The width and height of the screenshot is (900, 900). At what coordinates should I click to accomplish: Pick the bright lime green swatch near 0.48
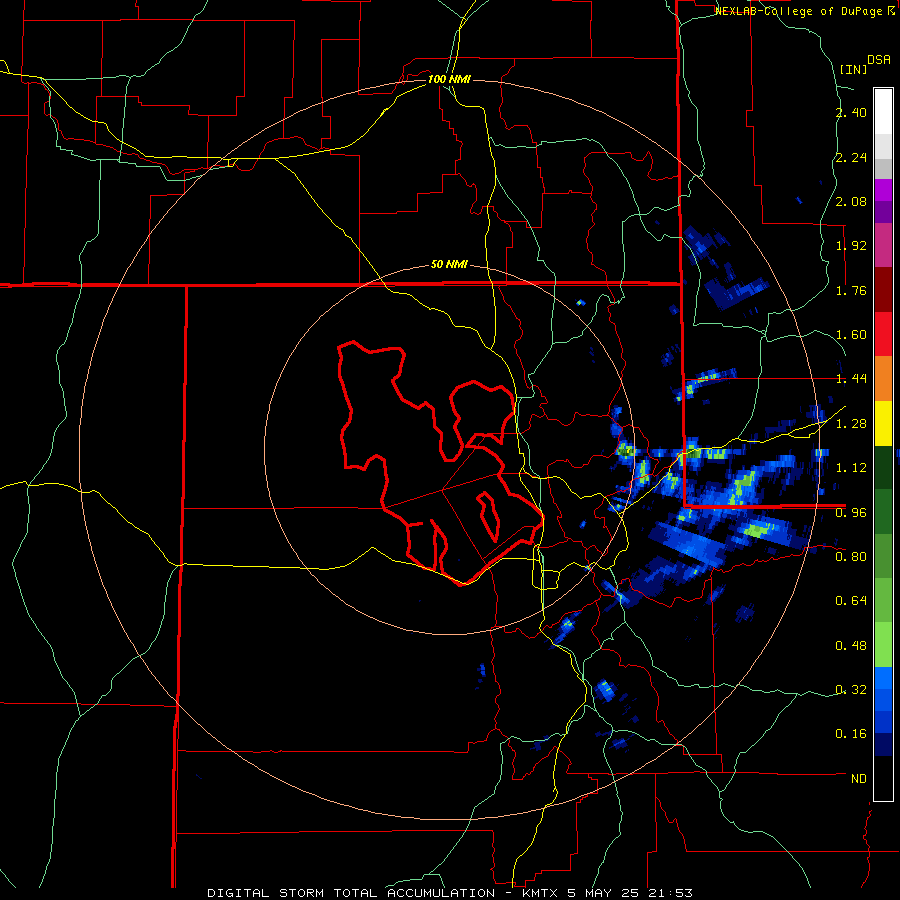click(883, 645)
